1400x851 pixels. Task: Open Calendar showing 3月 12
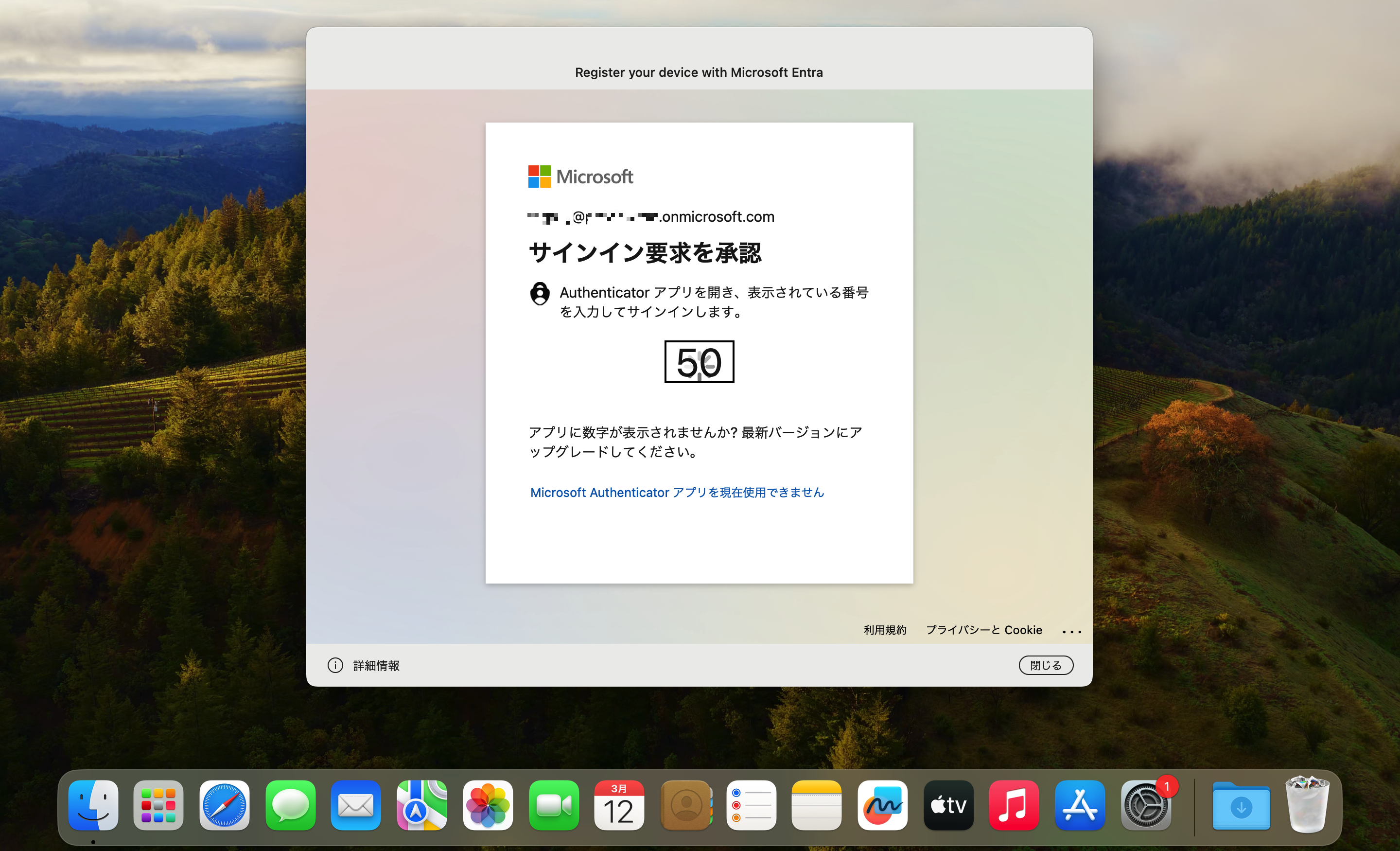tap(619, 805)
